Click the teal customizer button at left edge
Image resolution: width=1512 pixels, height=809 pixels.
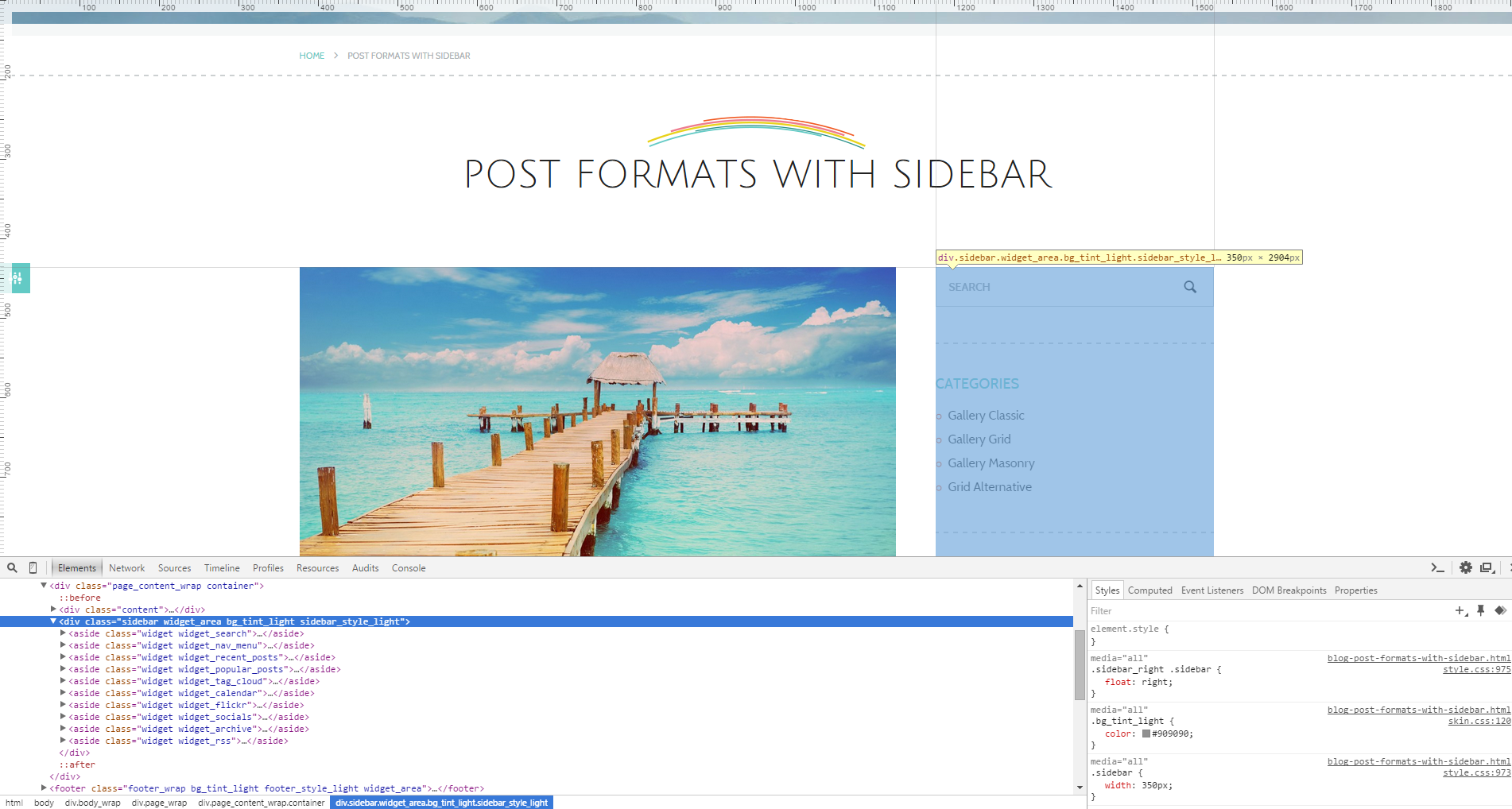click(x=21, y=278)
